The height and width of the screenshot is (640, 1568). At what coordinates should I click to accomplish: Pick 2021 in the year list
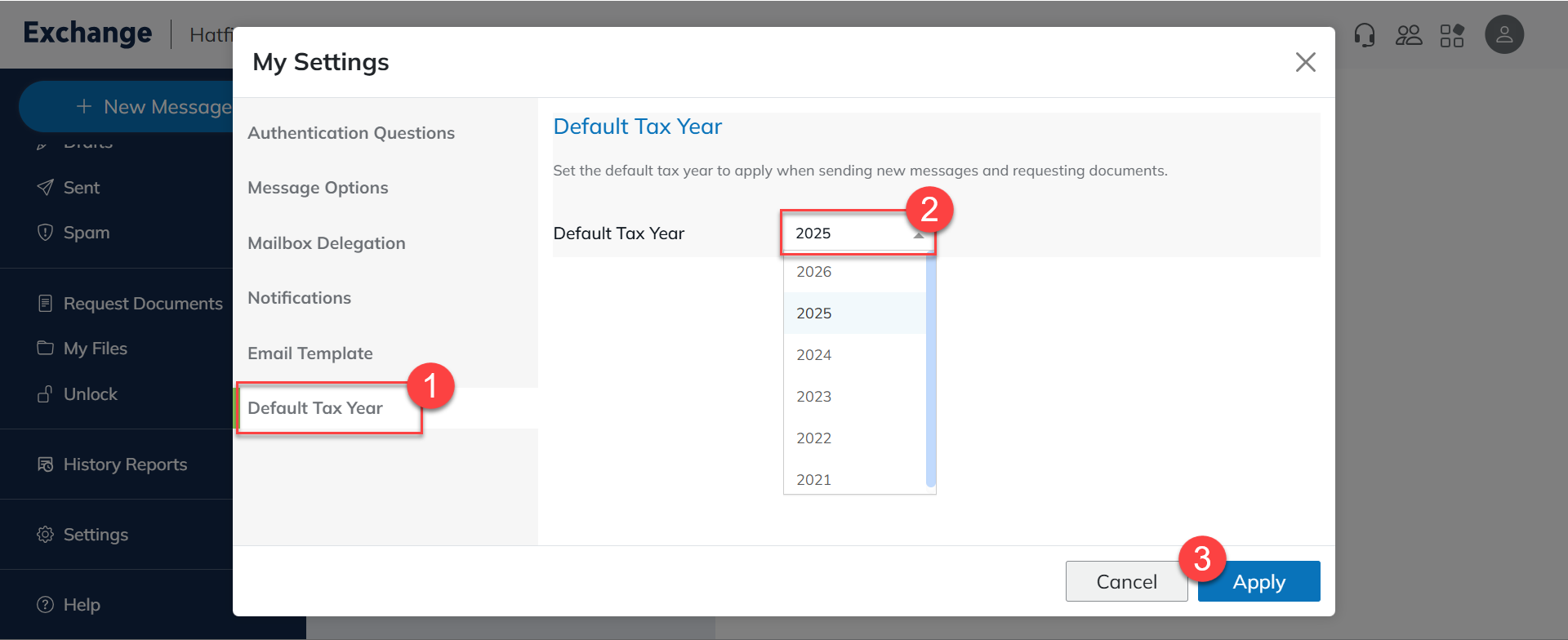coord(854,478)
